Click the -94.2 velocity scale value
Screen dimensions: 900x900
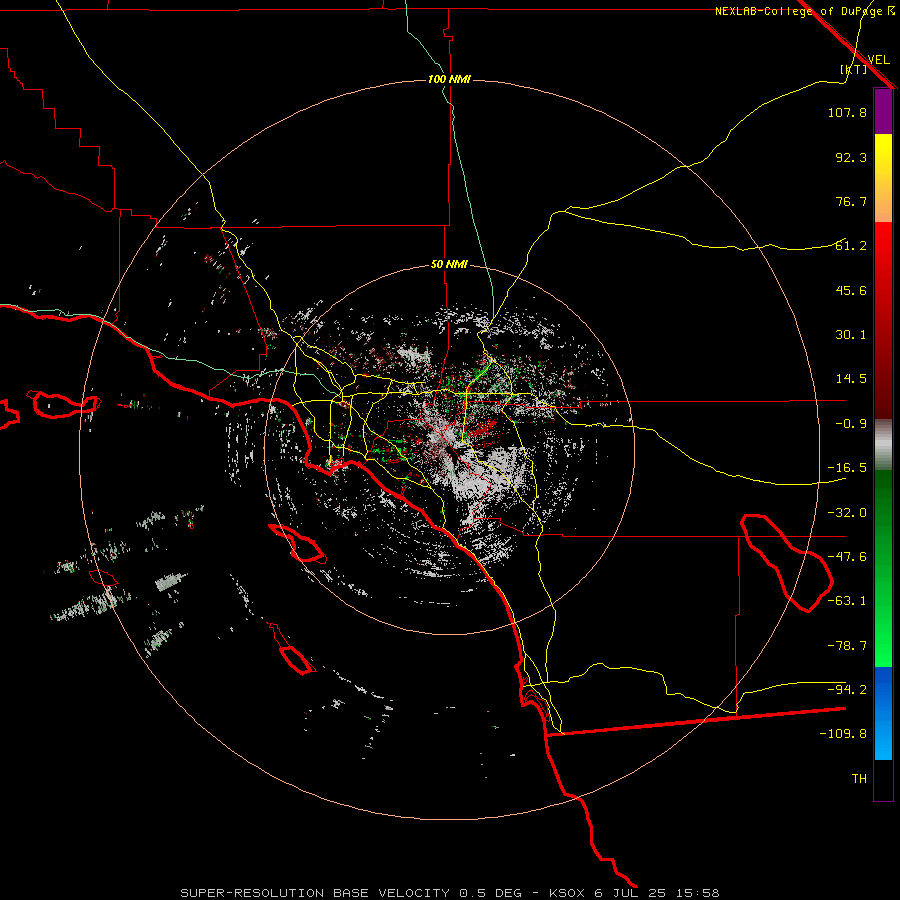[x=847, y=690]
